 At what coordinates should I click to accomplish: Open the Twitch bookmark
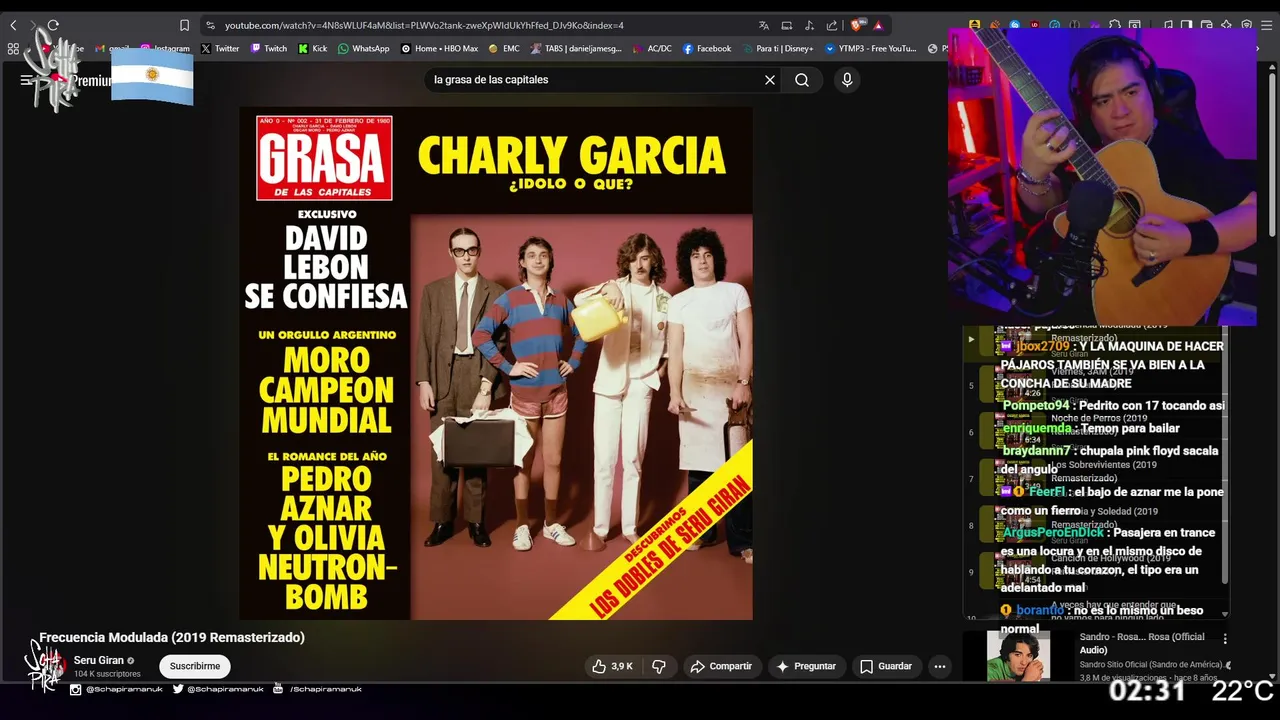269,48
